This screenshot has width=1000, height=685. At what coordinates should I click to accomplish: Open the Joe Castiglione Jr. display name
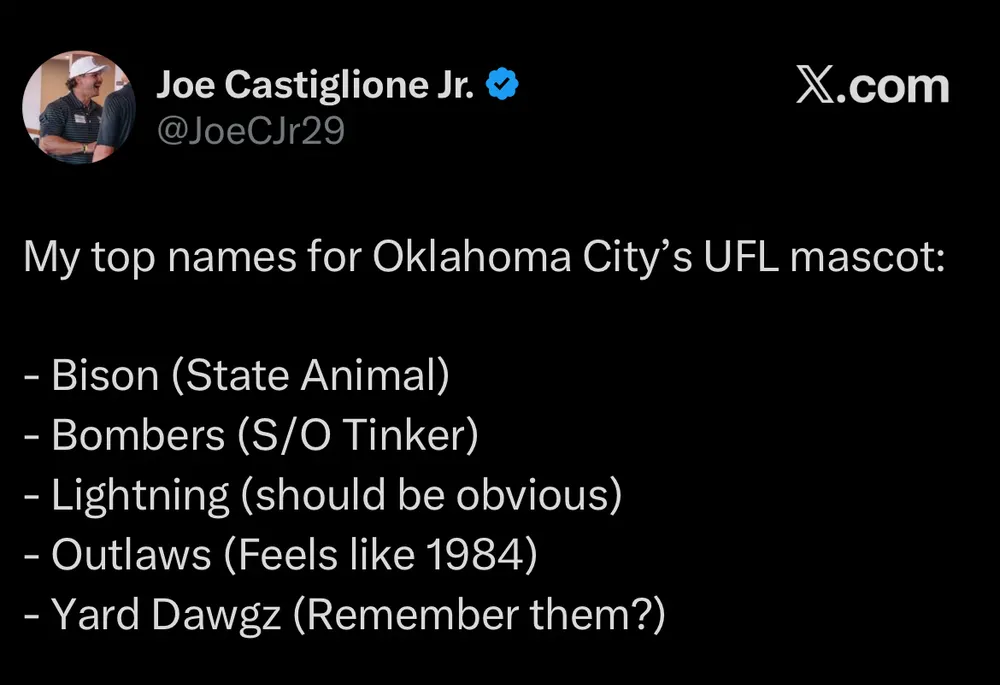[315, 87]
